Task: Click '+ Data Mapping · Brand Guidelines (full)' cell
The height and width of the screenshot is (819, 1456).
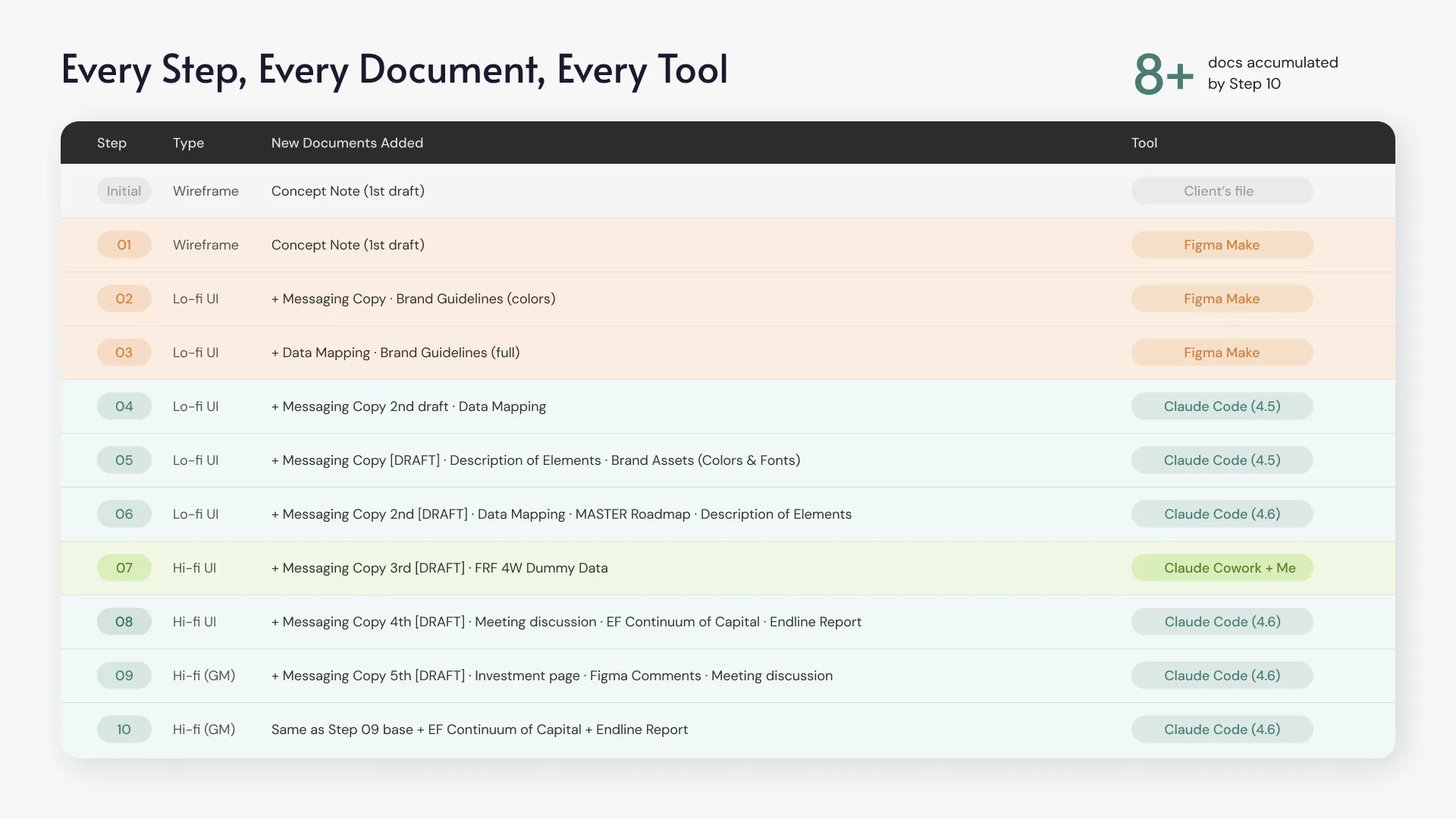Action: point(396,353)
